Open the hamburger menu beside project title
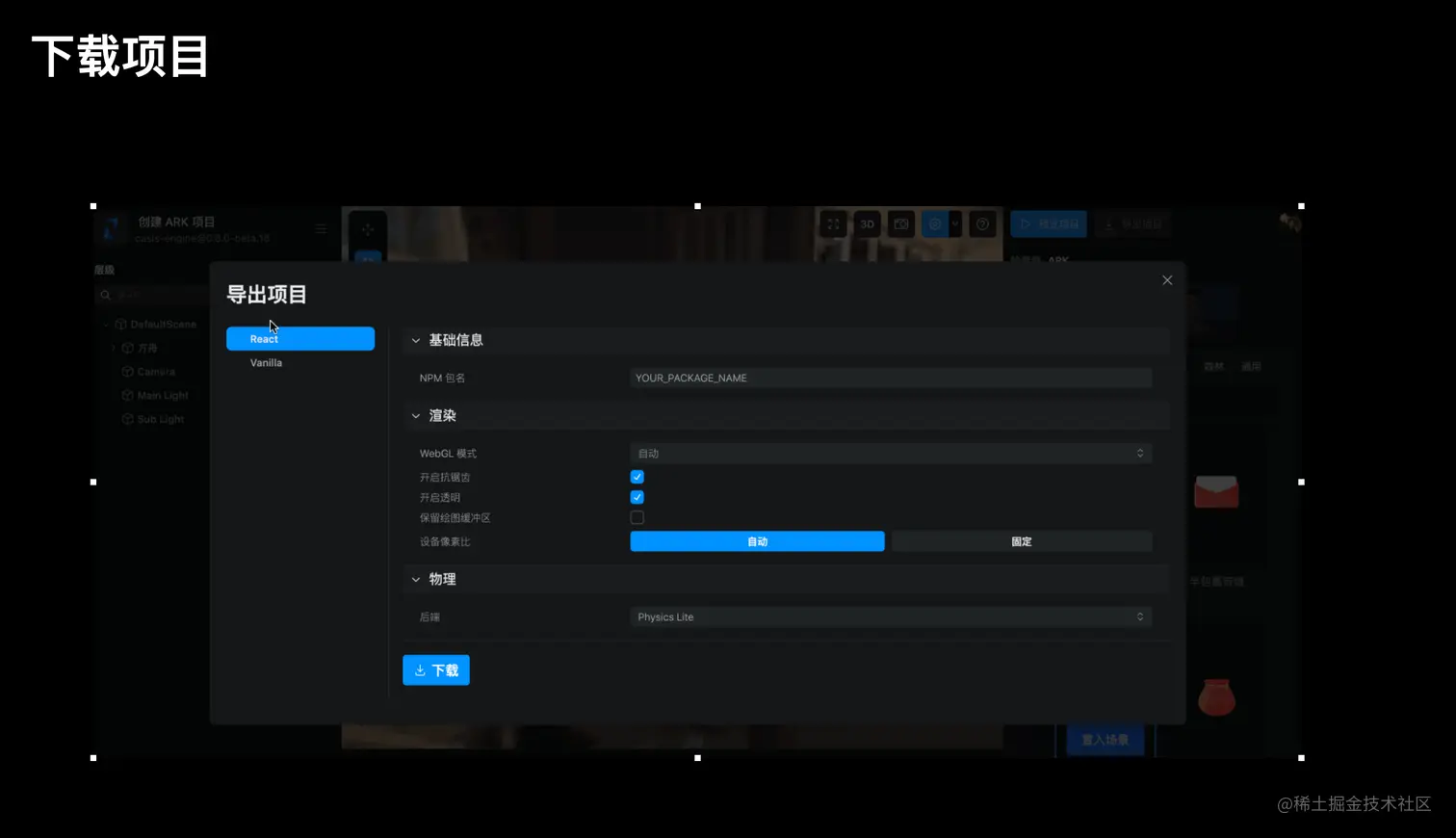The image size is (1456, 838). click(321, 229)
